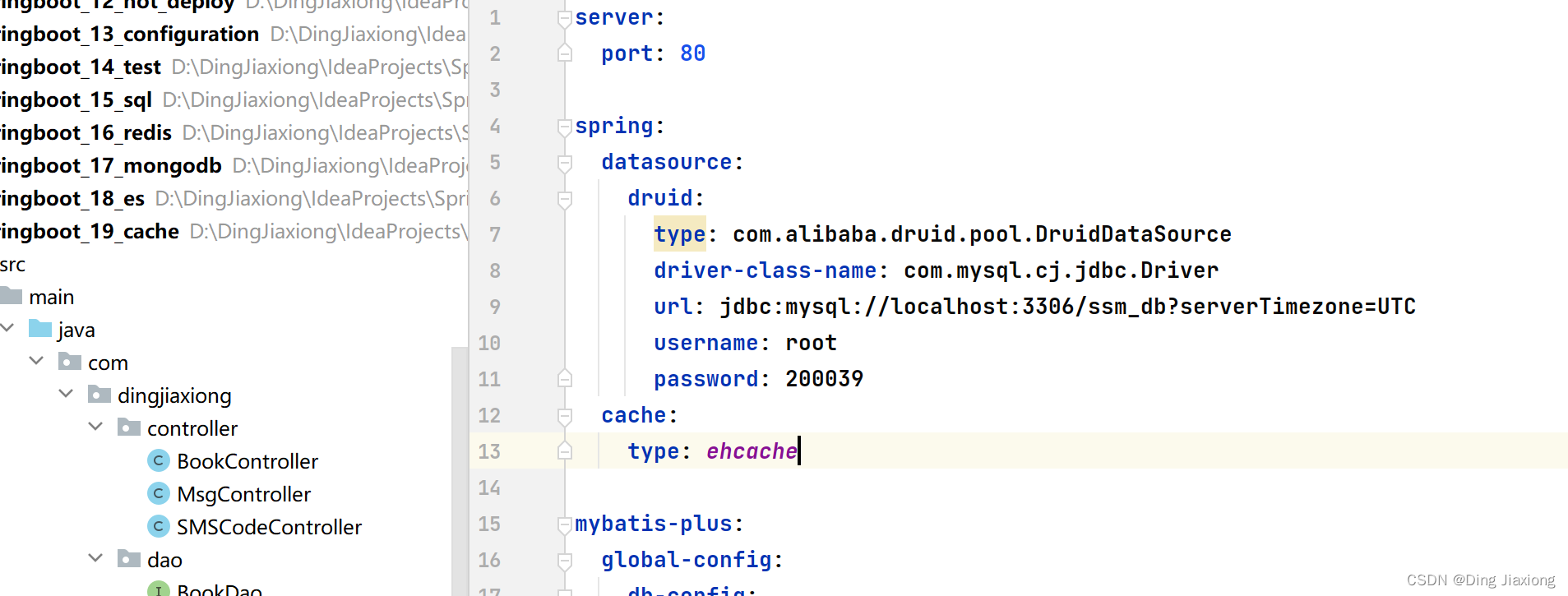Click the com package folder icon
Screen dimensions: 1568x596
pos(70,362)
